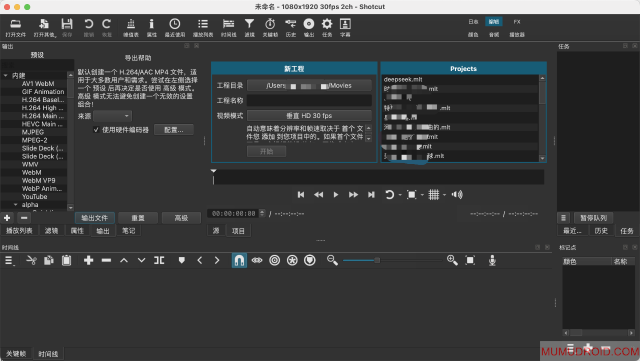Switch to the 源 source player tab
640x361 pixels.
click(x=216, y=231)
